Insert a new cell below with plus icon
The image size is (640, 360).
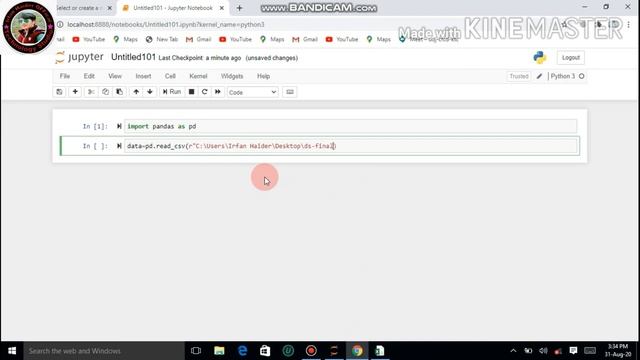tap(75, 92)
